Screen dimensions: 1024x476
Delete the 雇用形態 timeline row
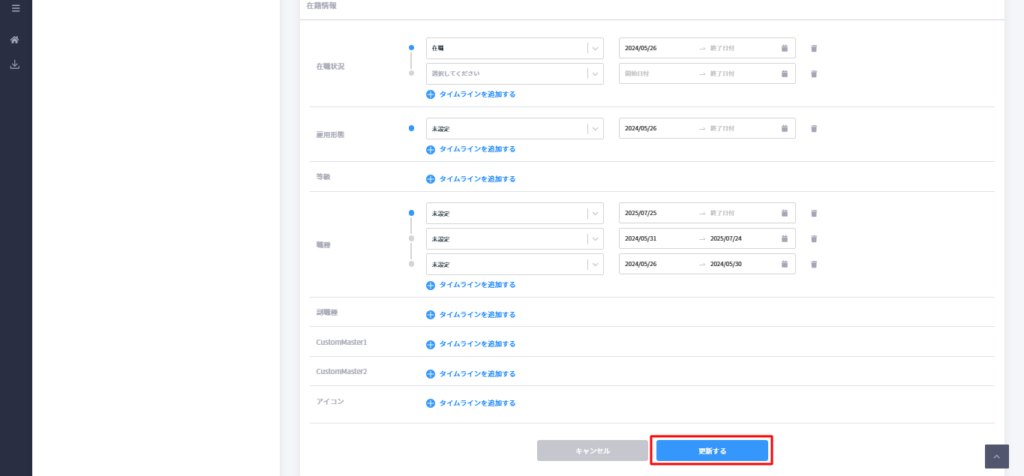tap(814, 129)
